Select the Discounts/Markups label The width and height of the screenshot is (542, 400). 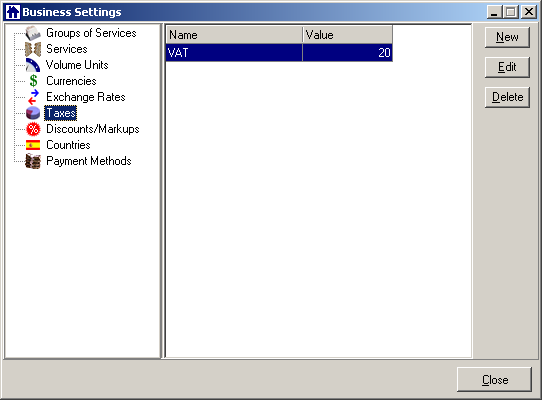[93, 129]
